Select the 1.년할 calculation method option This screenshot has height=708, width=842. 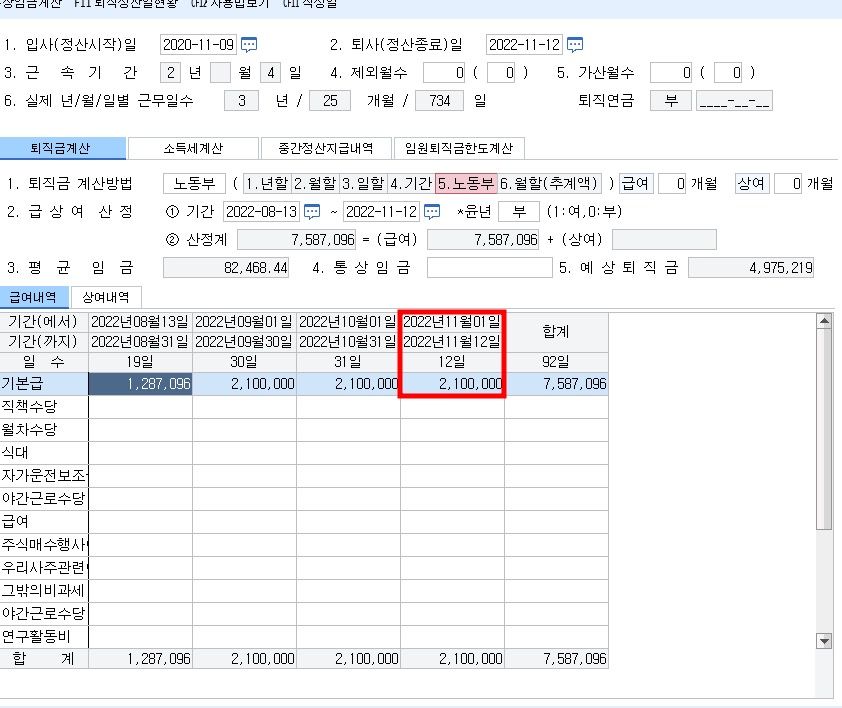pyautogui.click(x=267, y=184)
